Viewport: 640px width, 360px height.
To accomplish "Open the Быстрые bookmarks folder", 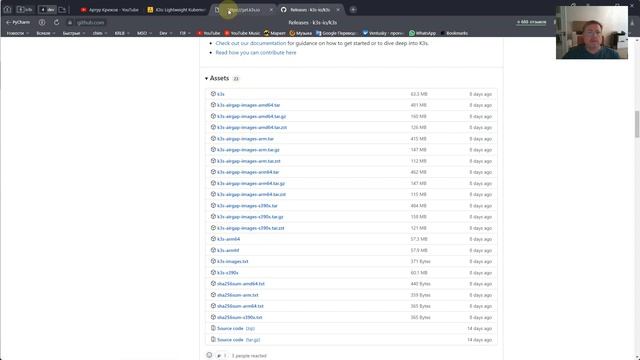I will coord(74,33).
